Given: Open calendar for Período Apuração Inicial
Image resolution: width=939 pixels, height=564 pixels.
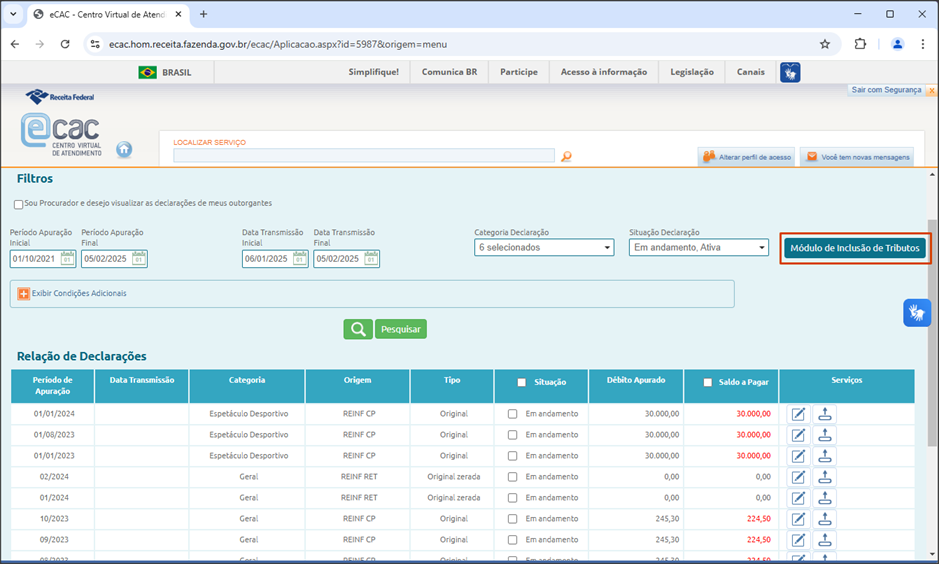Looking at the screenshot, I should 67,259.
